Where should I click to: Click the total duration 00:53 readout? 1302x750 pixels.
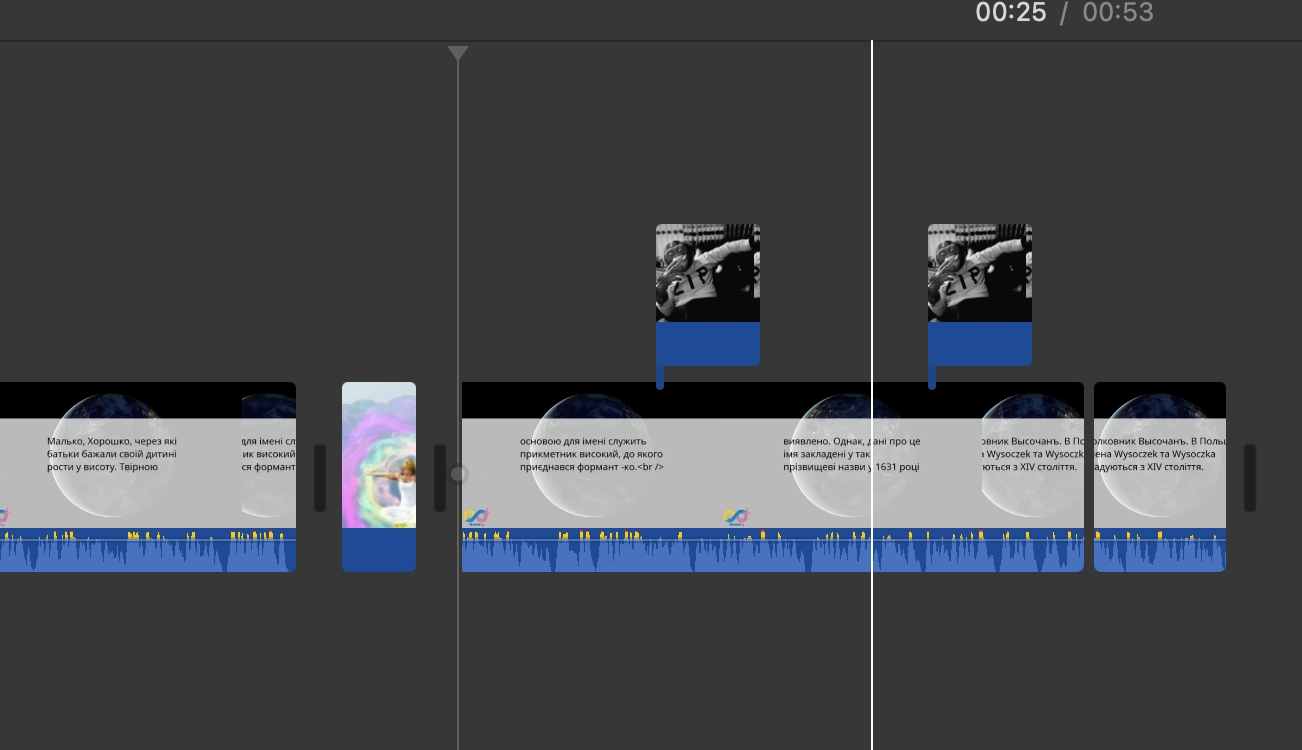(x=1118, y=13)
